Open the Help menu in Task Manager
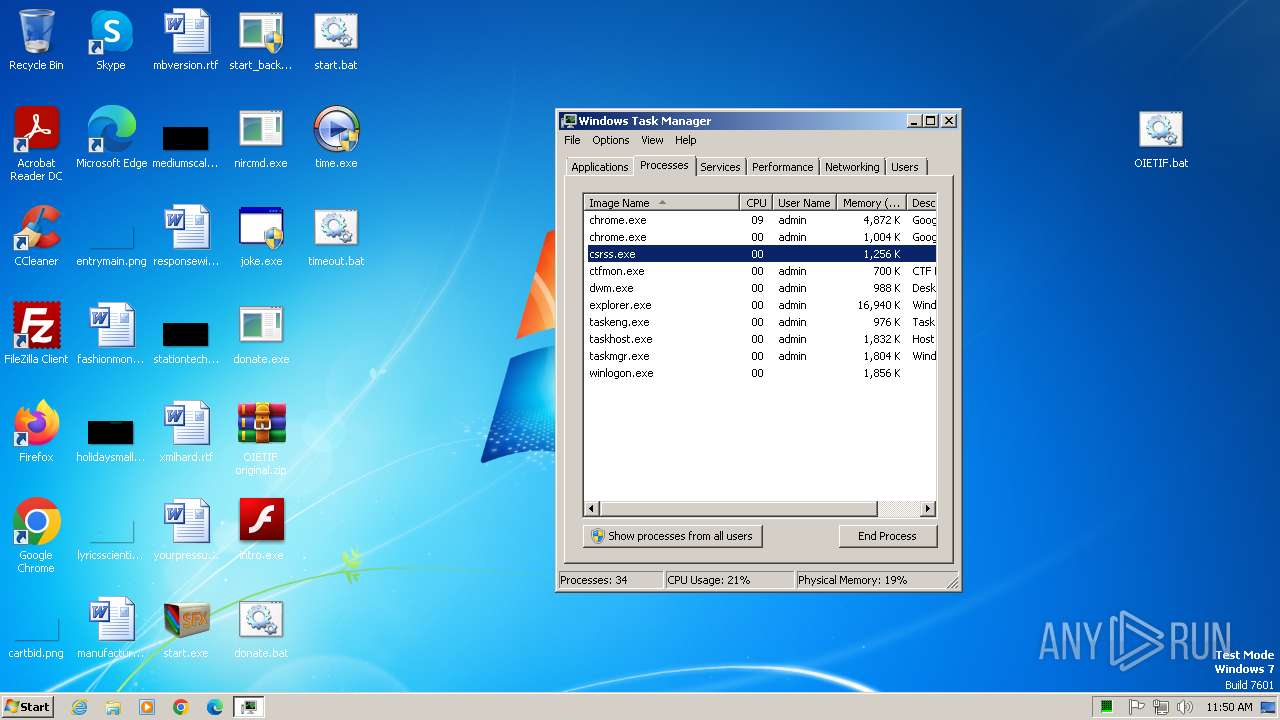The width and height of the screenshot is (1280, 720). pyautogui.click(x=685, y=140)
